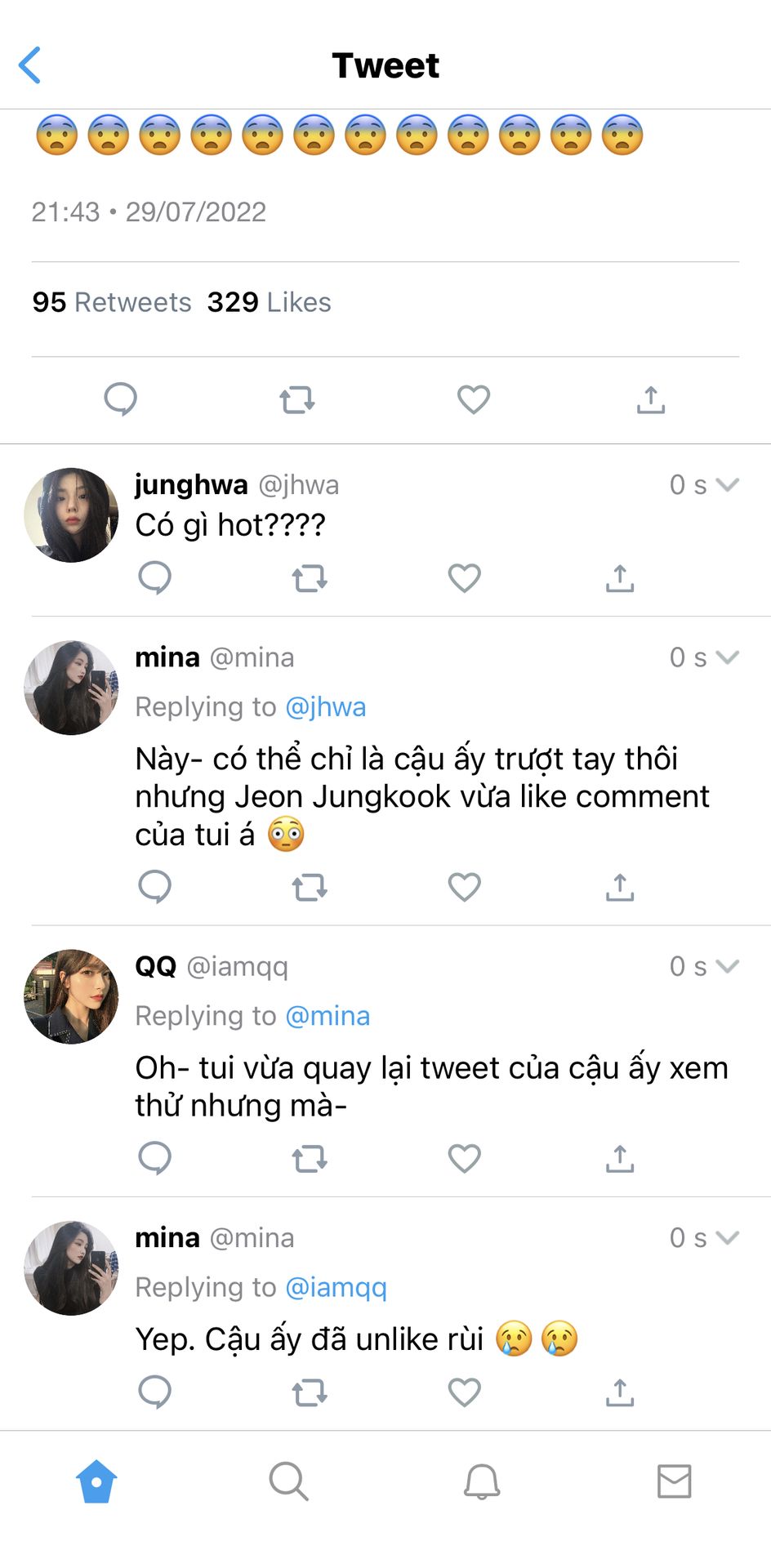Like QQ's reply to mina

click(465, 1158)
